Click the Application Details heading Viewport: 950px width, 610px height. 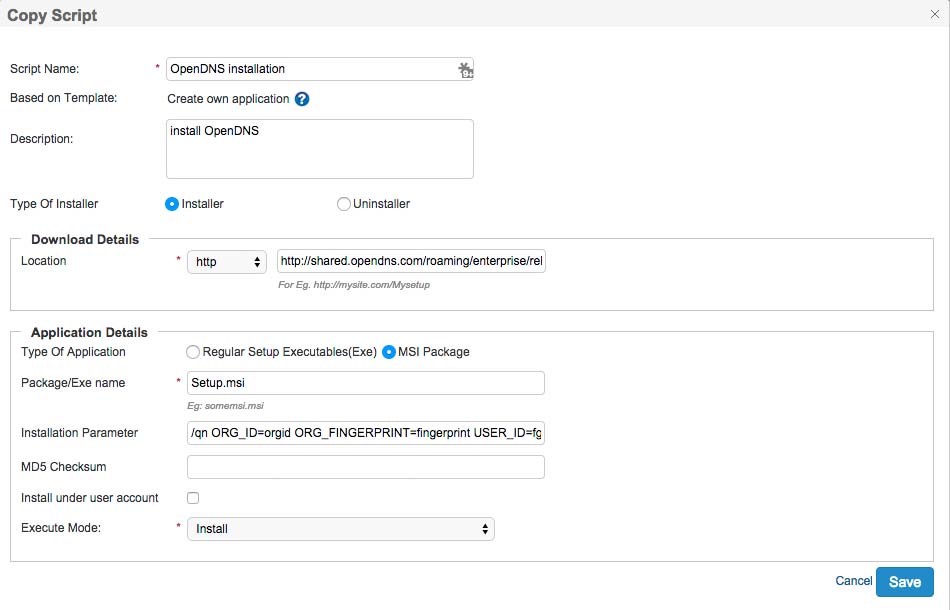pyautogui.click(x=89, y=333)
